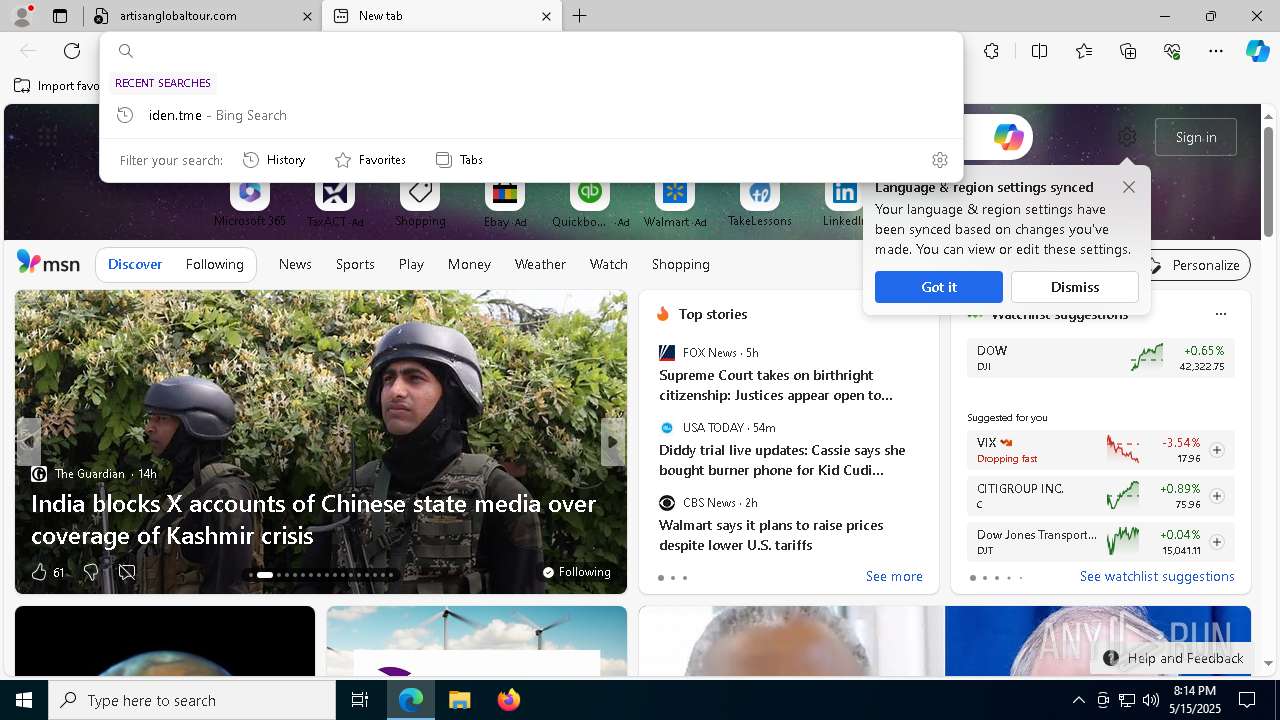
Task: Open the Copilot sidebar icon
Action: tap(1257, 51)
